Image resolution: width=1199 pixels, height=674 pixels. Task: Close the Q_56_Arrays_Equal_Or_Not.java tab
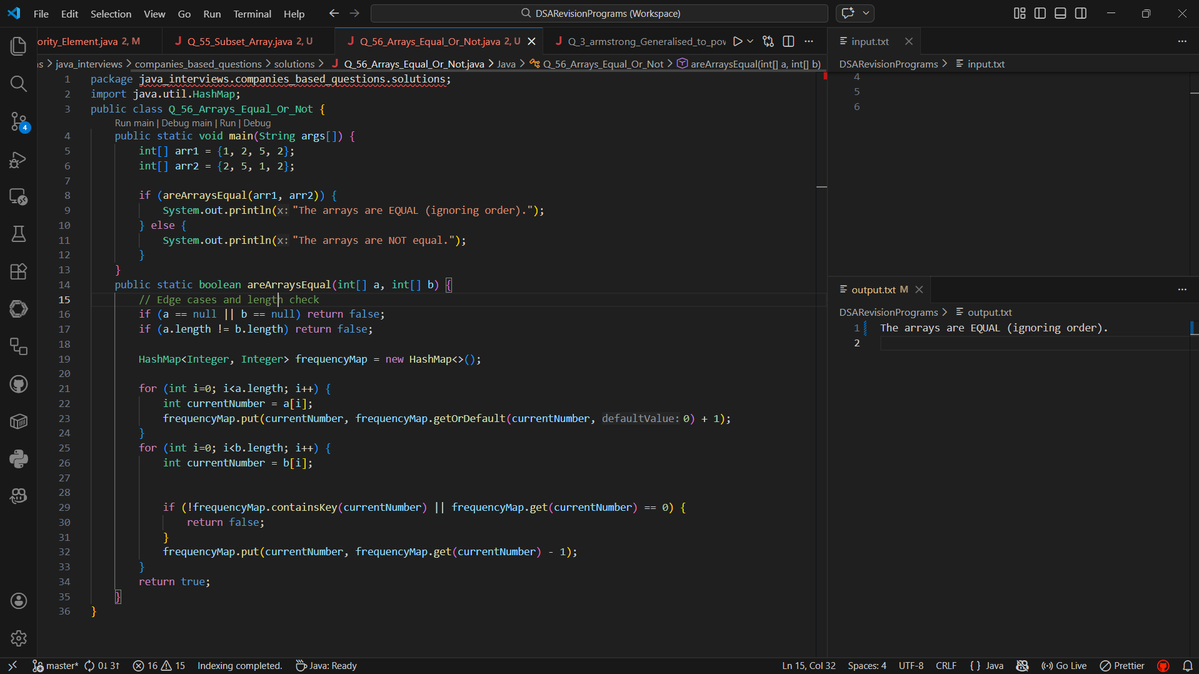(x=531, y=41)
